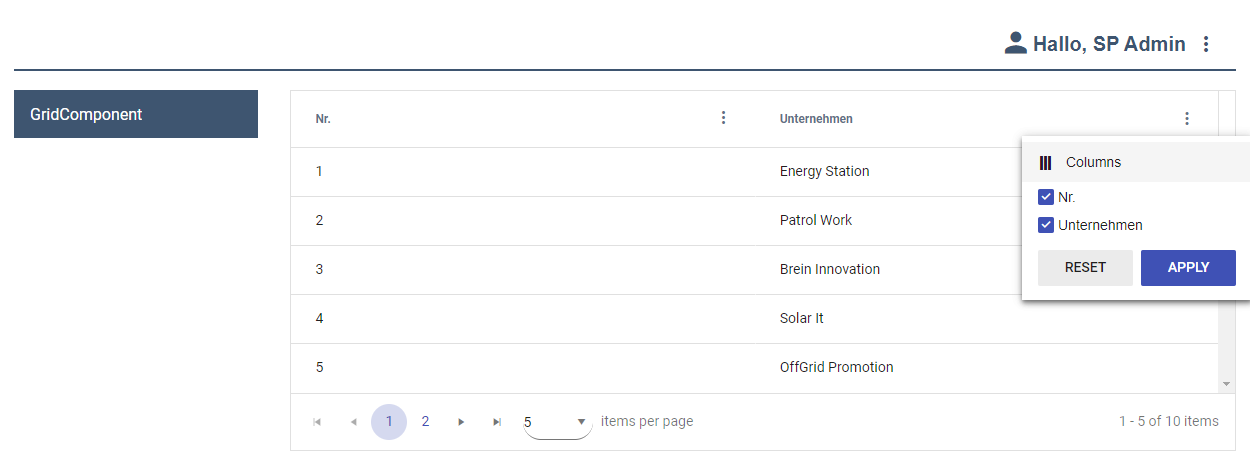Uncheck the Nr. column checkbox

pos(1046,197)
